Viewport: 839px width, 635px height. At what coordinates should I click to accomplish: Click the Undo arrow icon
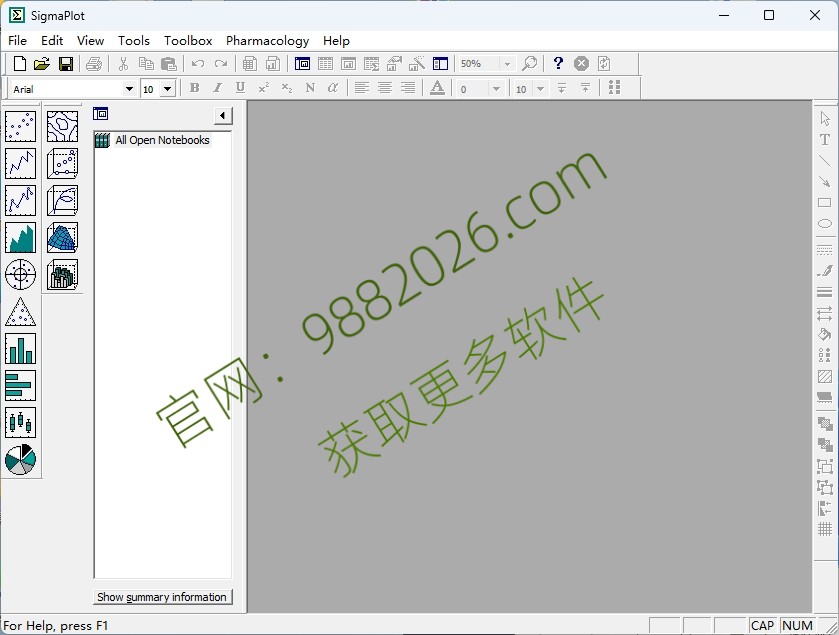pos(198,64)
